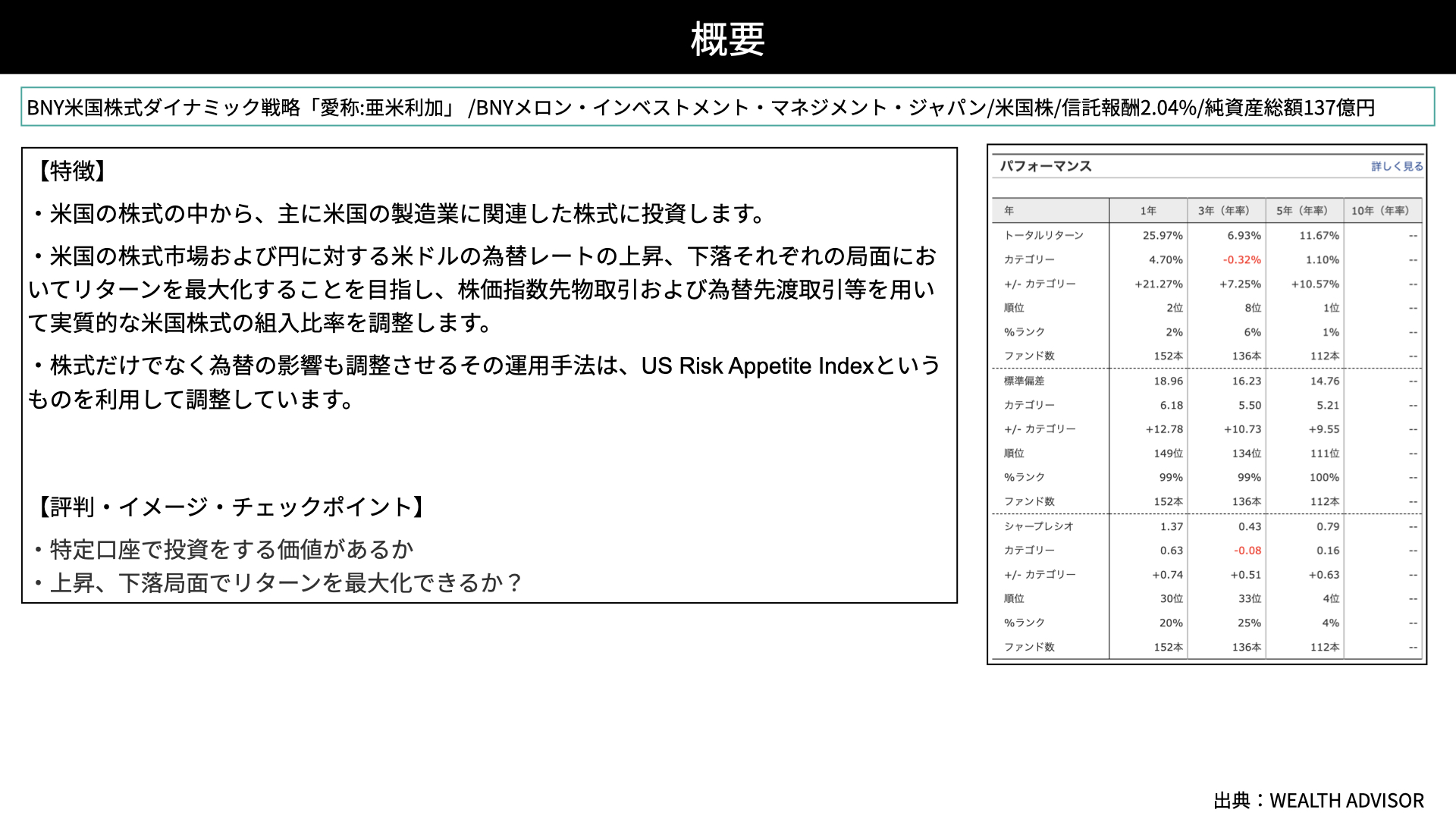The image size is (1456, 819).
Task: Select the percent rank value 100%
Action: point(1324,477)
